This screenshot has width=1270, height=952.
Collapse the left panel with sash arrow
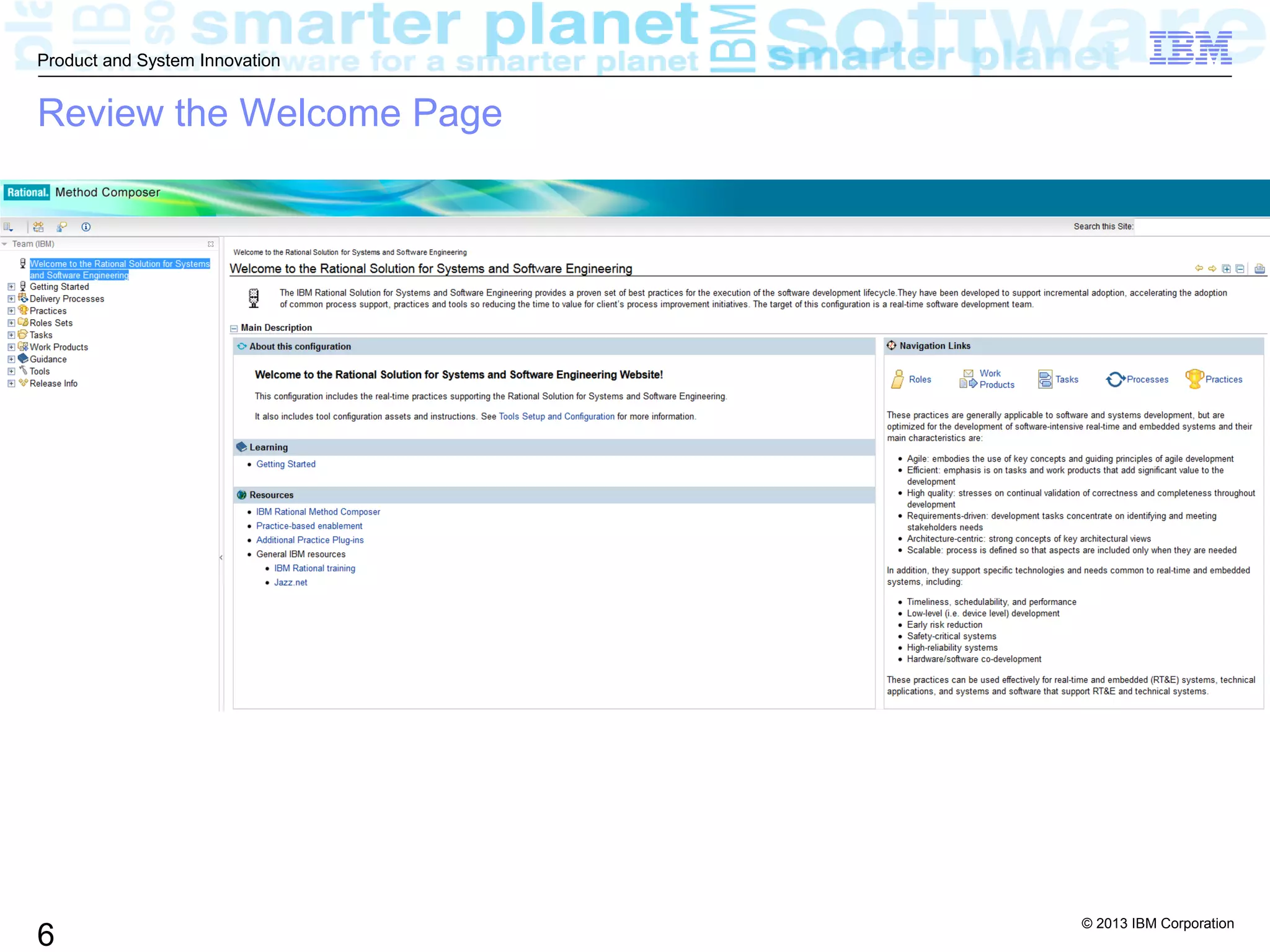[221, 558]
